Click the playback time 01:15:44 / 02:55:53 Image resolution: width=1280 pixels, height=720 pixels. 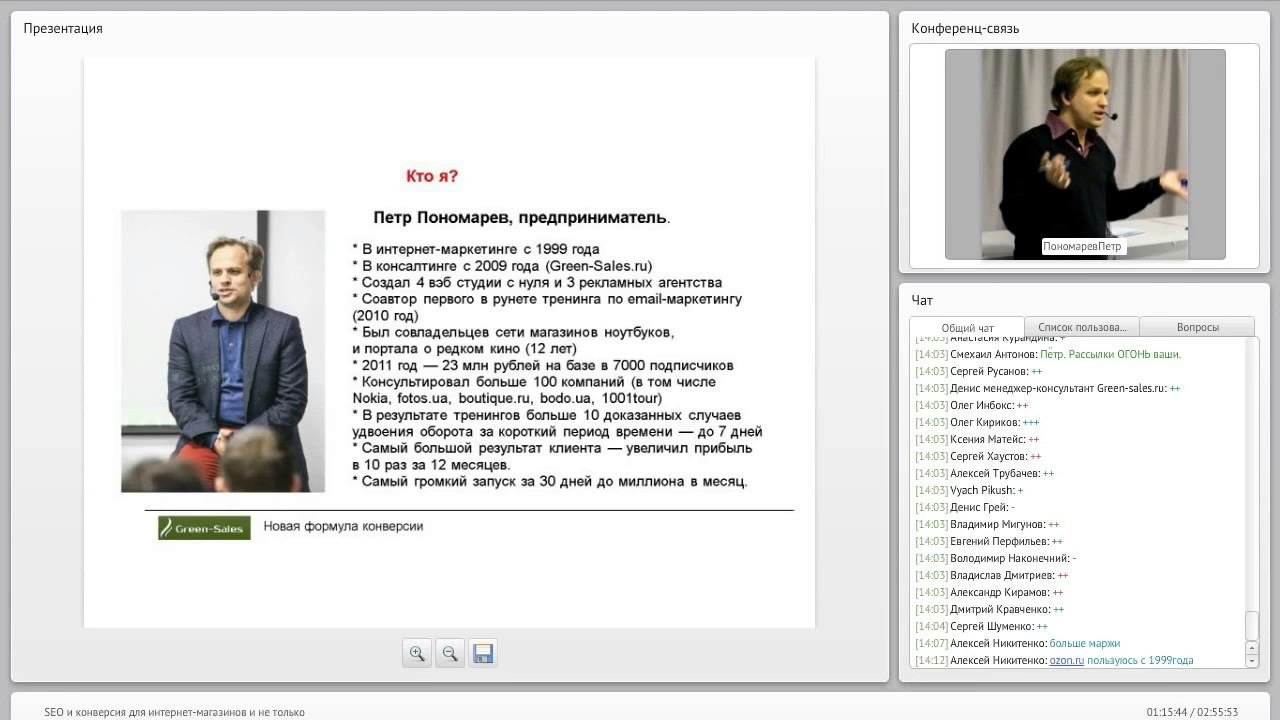click(x=1192, y=712)
